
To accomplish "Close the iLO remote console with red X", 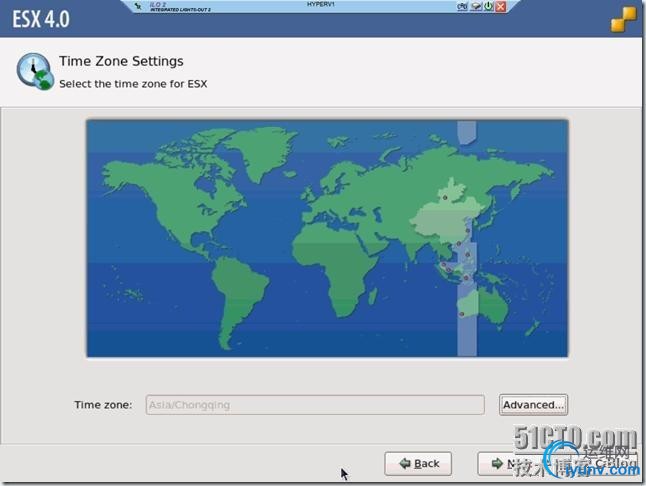I will (501, 6).
